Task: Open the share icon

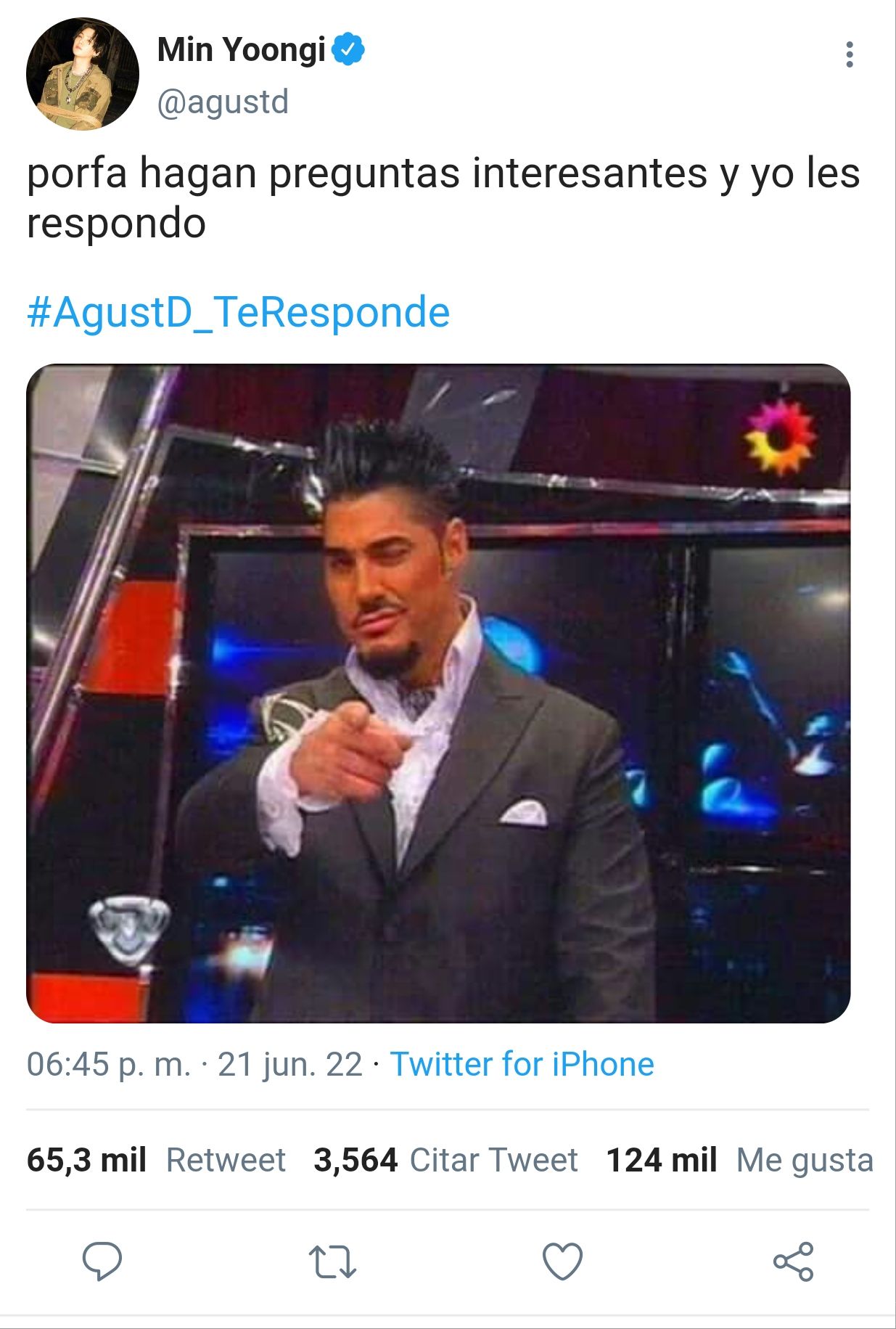Action: pos(793,1261)
